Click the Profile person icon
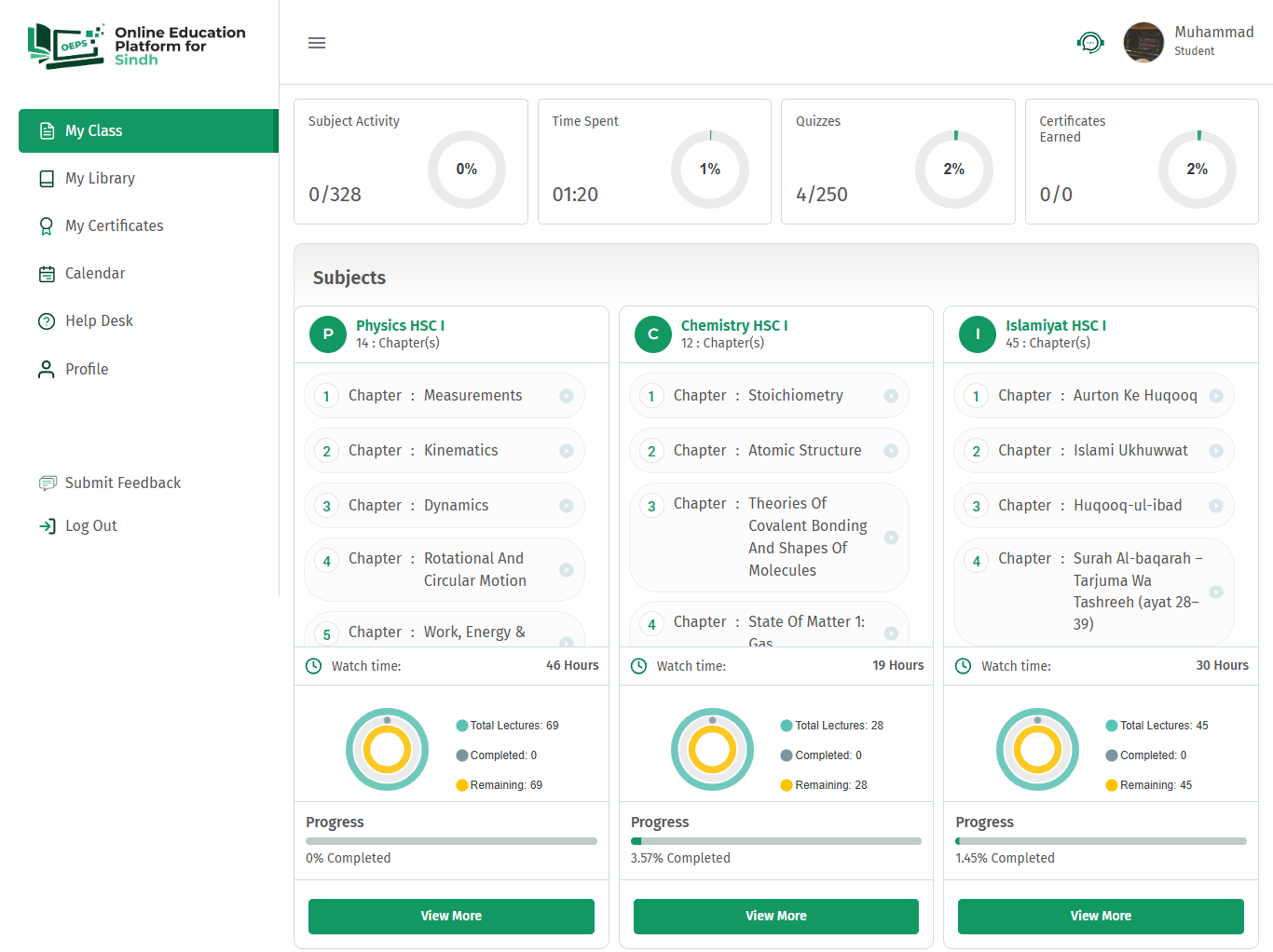The width and height of the screenshot is (1273, 952). (47, 369)
